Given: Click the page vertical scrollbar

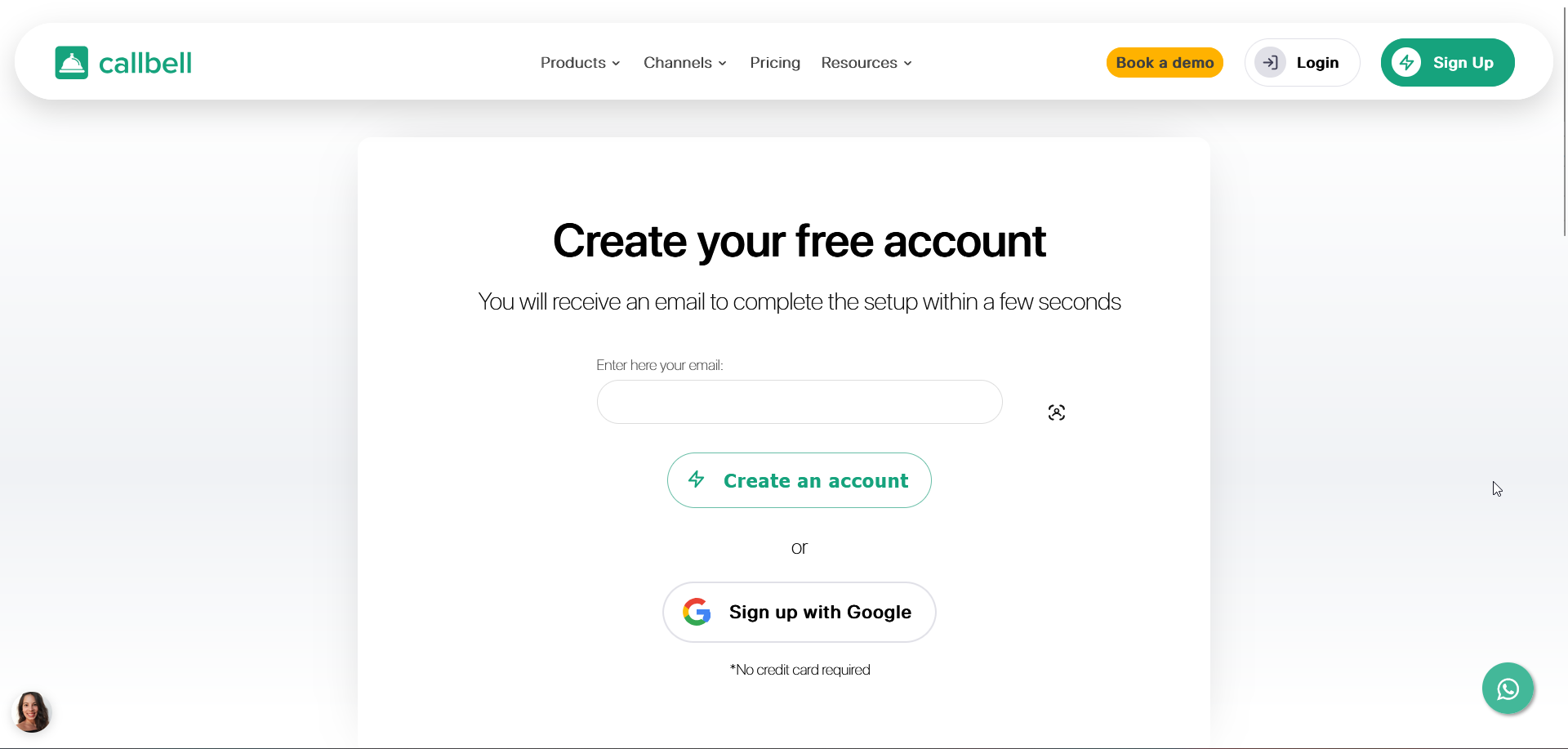Looking at the screenshot, I should click(x=1564, y=123).
